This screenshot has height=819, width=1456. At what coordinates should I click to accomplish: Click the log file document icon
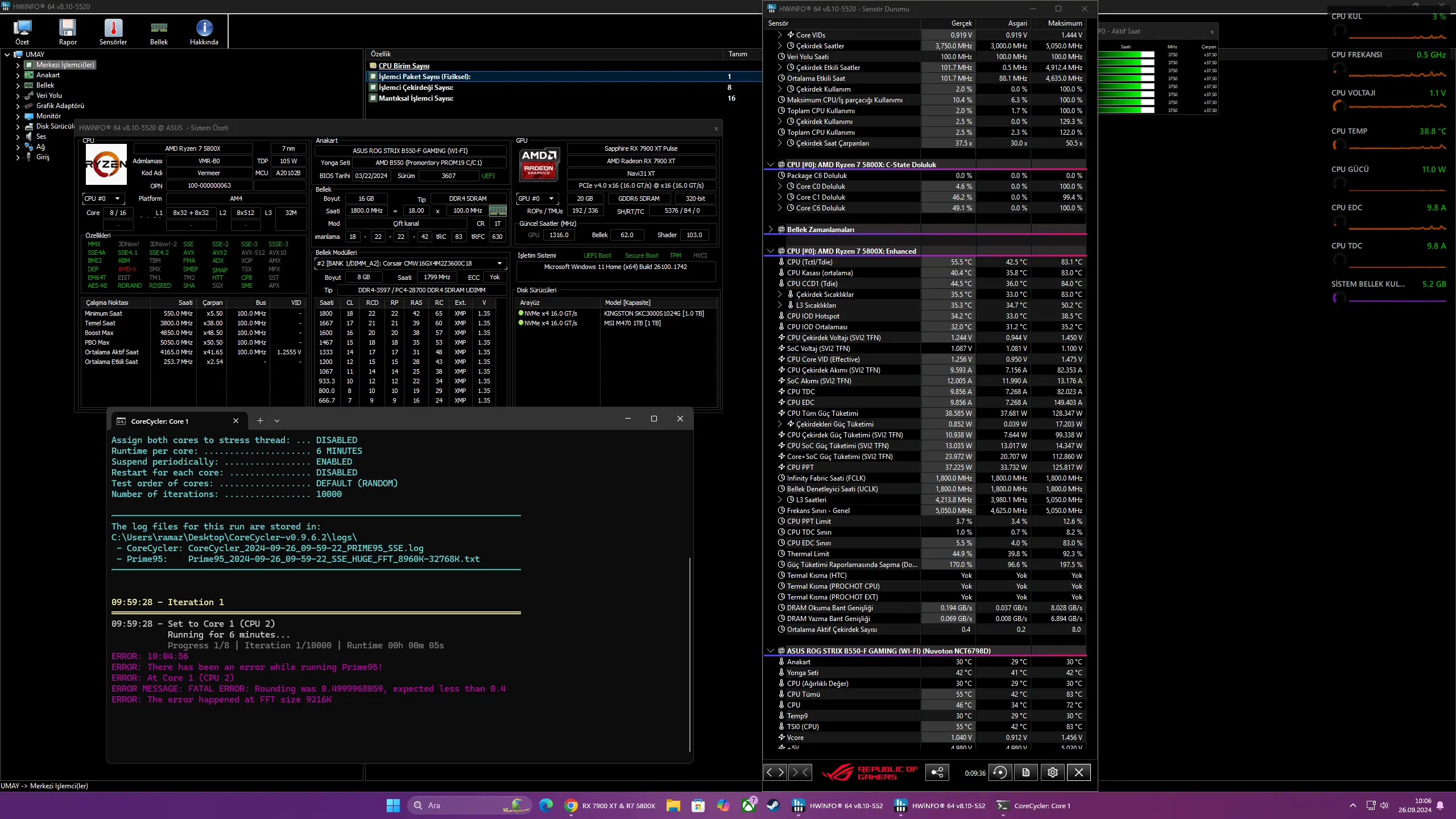pos(1026,772)
